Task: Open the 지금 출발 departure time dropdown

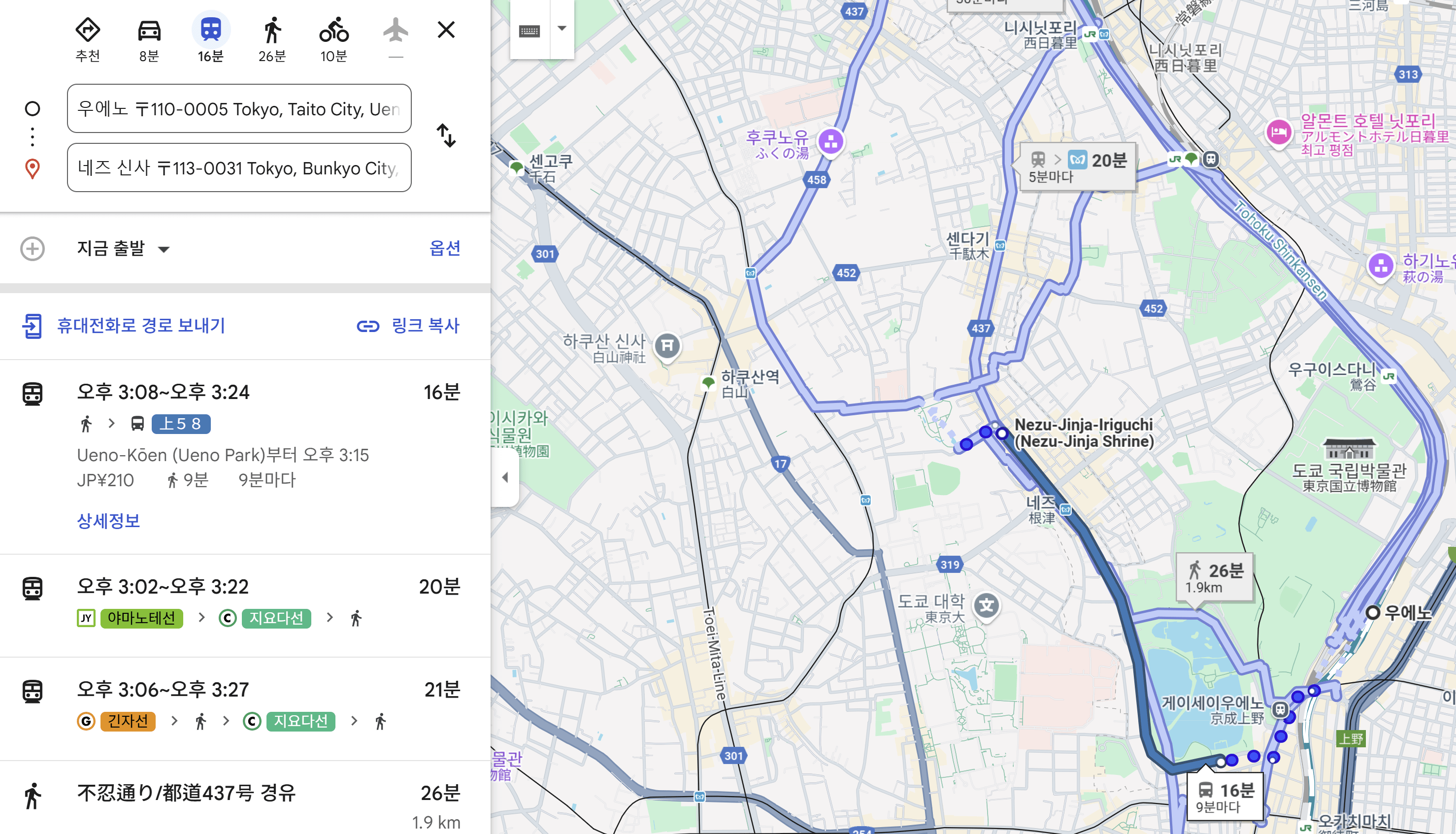Action: pyautogui.click(x=123, y=249)
